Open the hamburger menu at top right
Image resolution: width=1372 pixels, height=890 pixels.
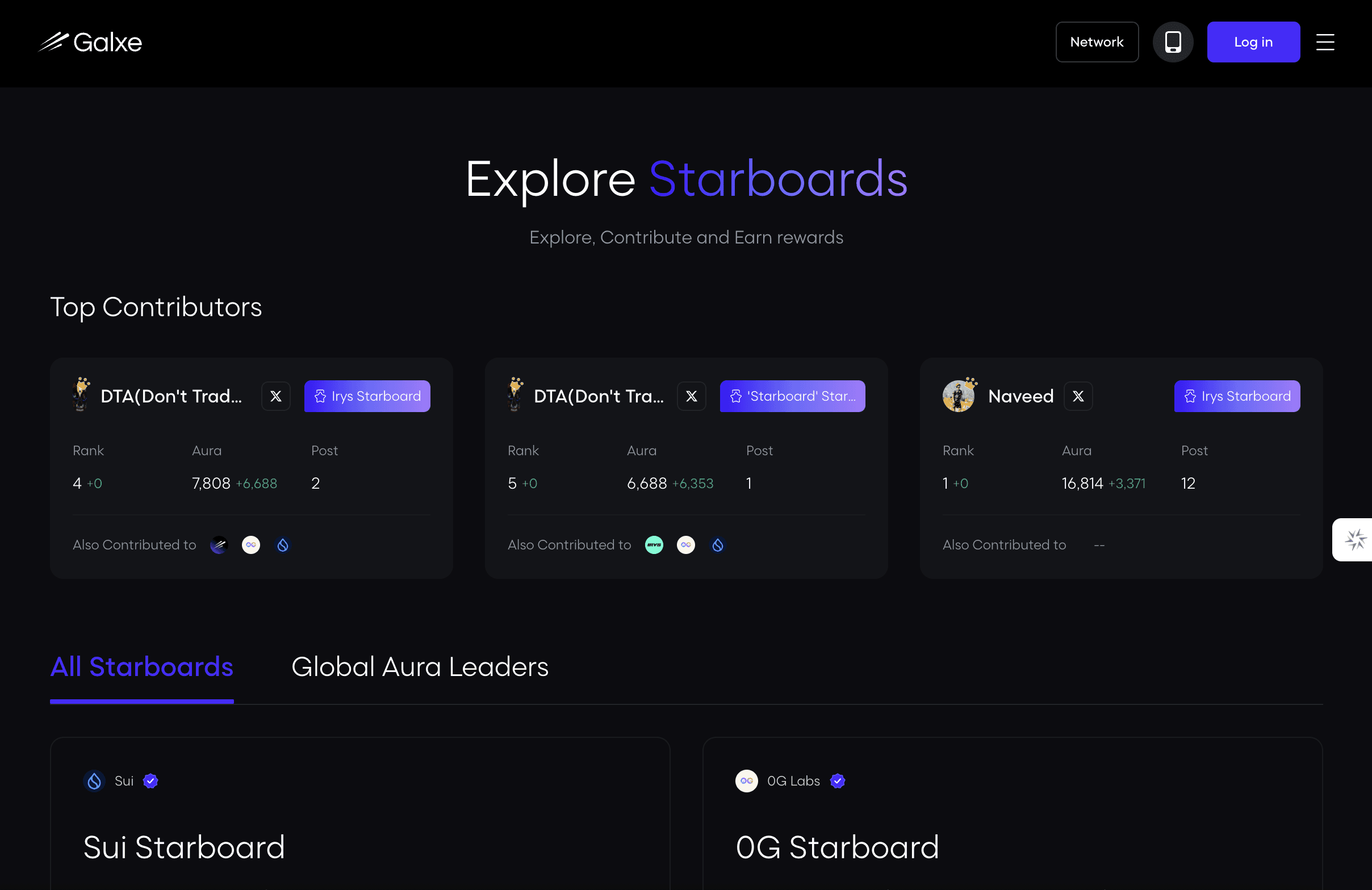coord(1325,41)
